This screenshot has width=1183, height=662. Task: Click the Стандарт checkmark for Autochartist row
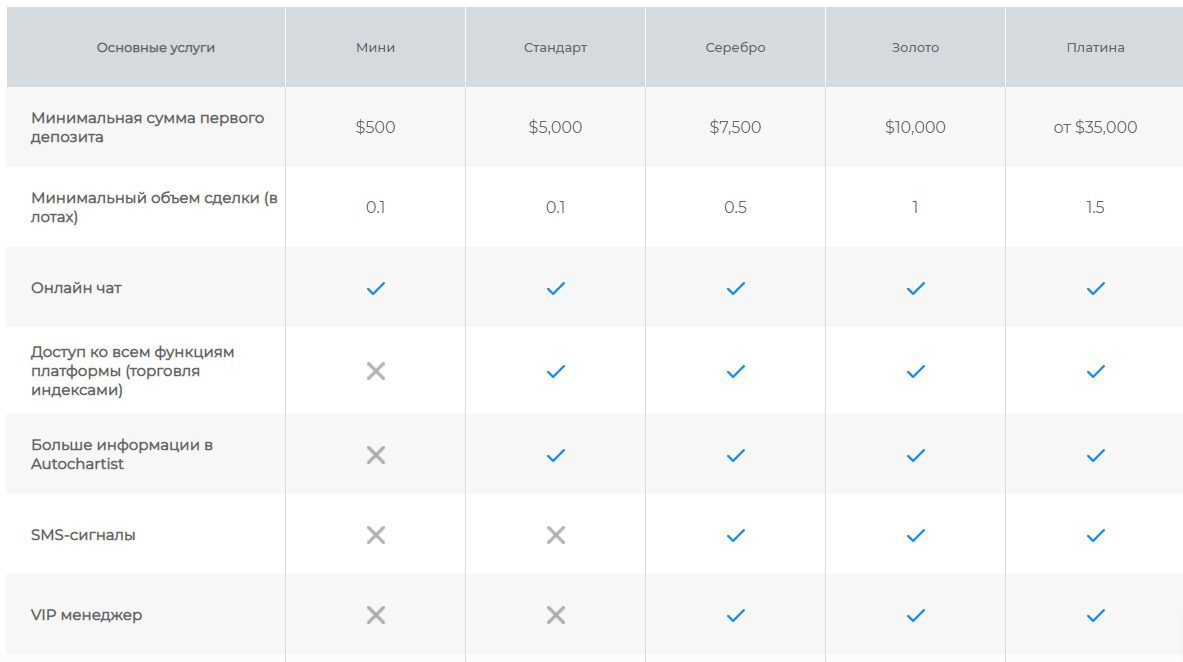point(555,455)
